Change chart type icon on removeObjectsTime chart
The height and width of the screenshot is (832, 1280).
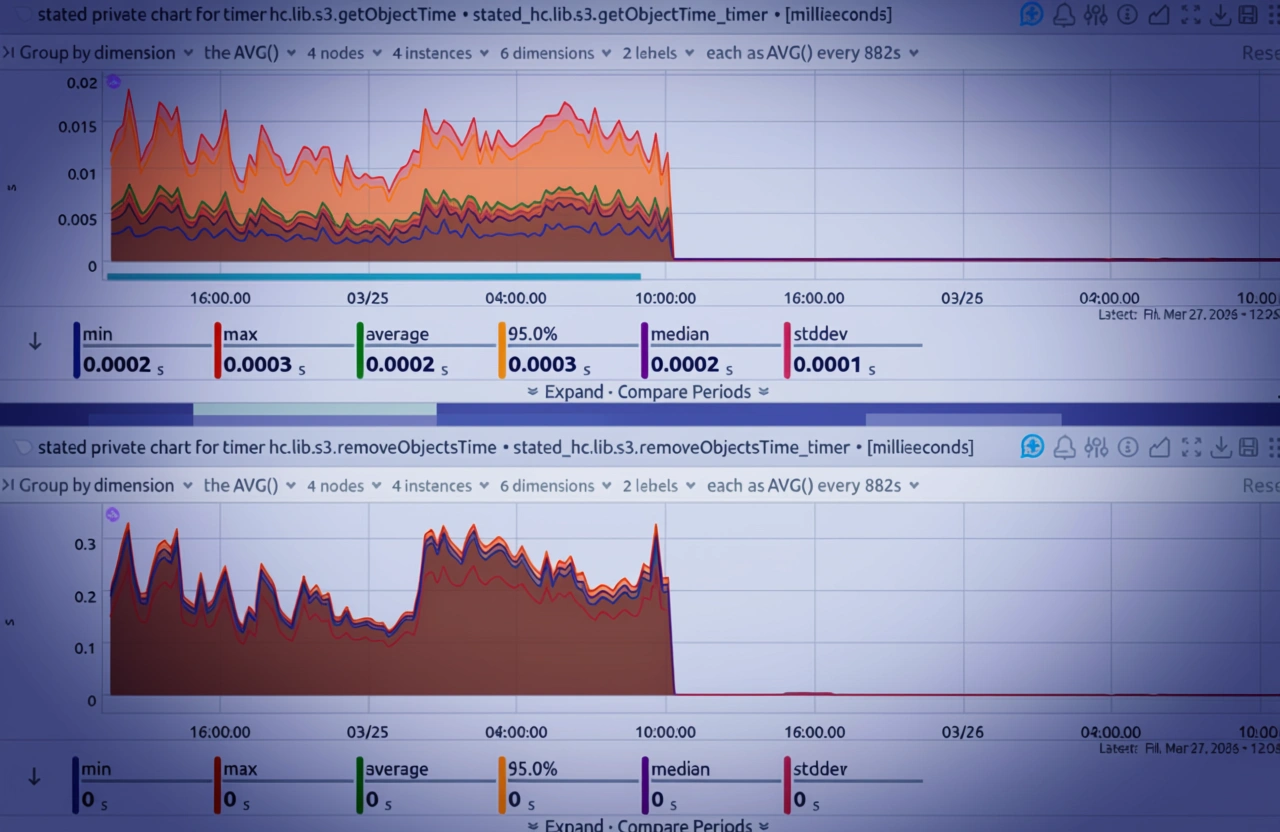1159,447
